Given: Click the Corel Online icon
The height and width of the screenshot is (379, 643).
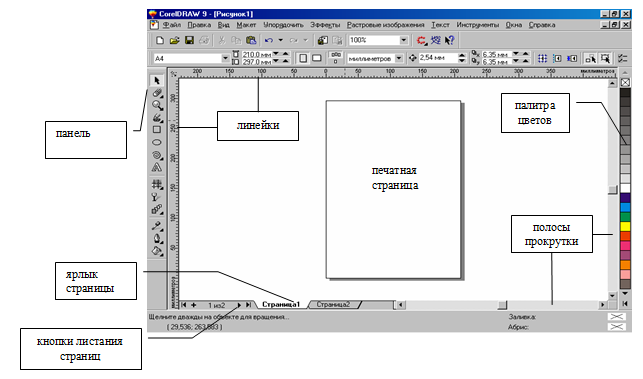Looking at the screenshot, I should [x=436, y=40].
